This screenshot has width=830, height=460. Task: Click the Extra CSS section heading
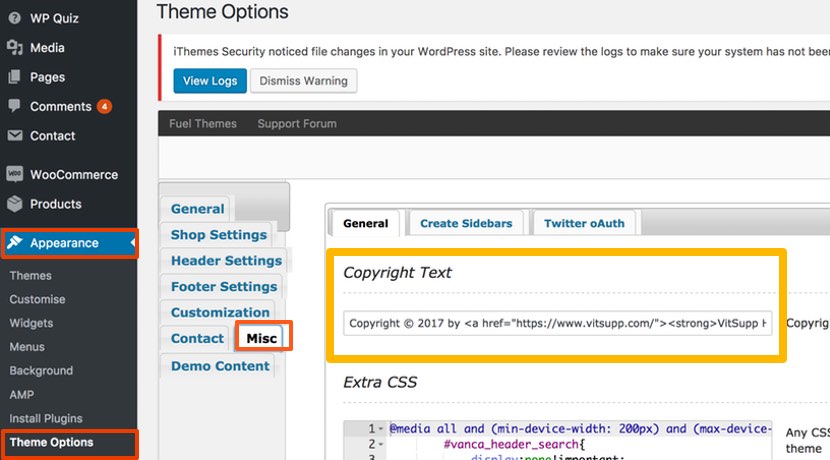380,382
